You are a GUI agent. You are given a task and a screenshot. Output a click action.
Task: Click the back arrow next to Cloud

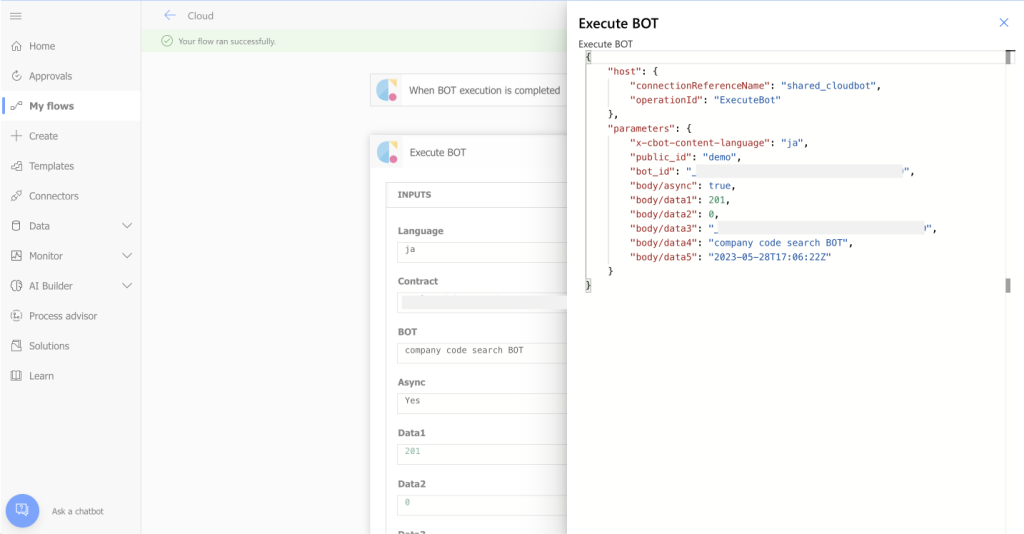click(170, 16)
